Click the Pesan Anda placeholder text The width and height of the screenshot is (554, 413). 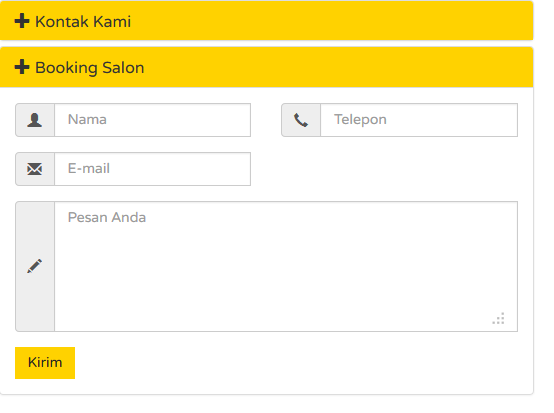(107, 217)
